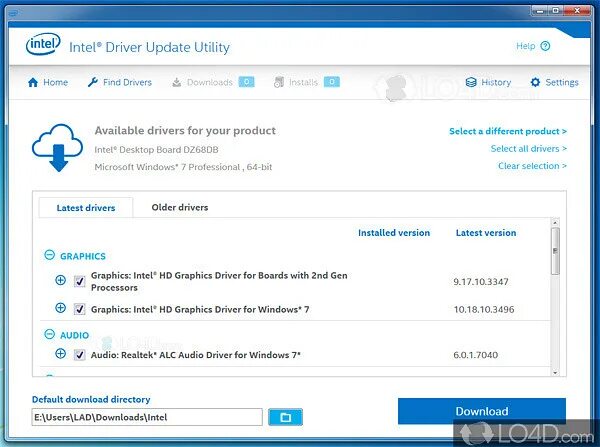
Task: Click Intel Desktop Board DZ68DB text
Action: [x=157, y=150]
